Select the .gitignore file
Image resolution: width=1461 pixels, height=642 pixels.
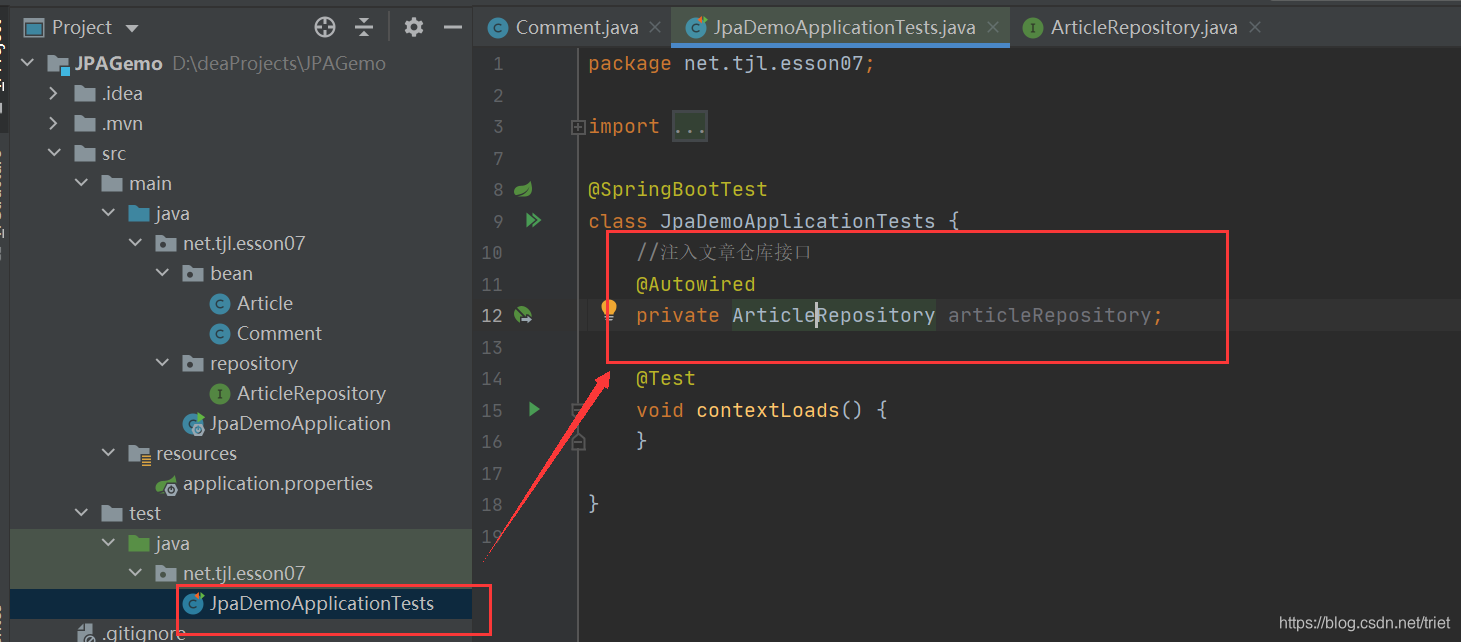pos(132,633)
